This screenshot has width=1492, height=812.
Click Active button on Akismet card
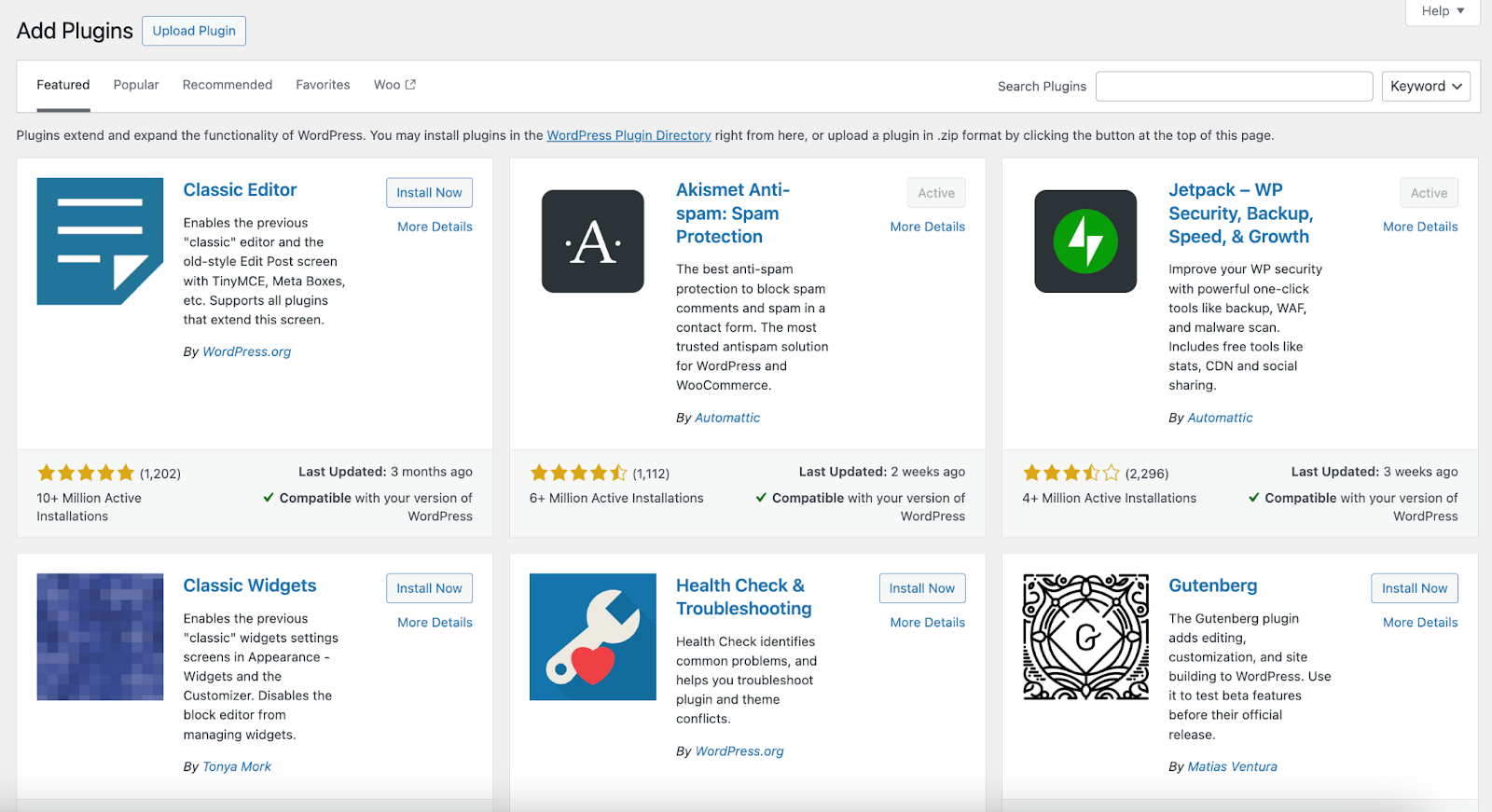click(936, 193)
